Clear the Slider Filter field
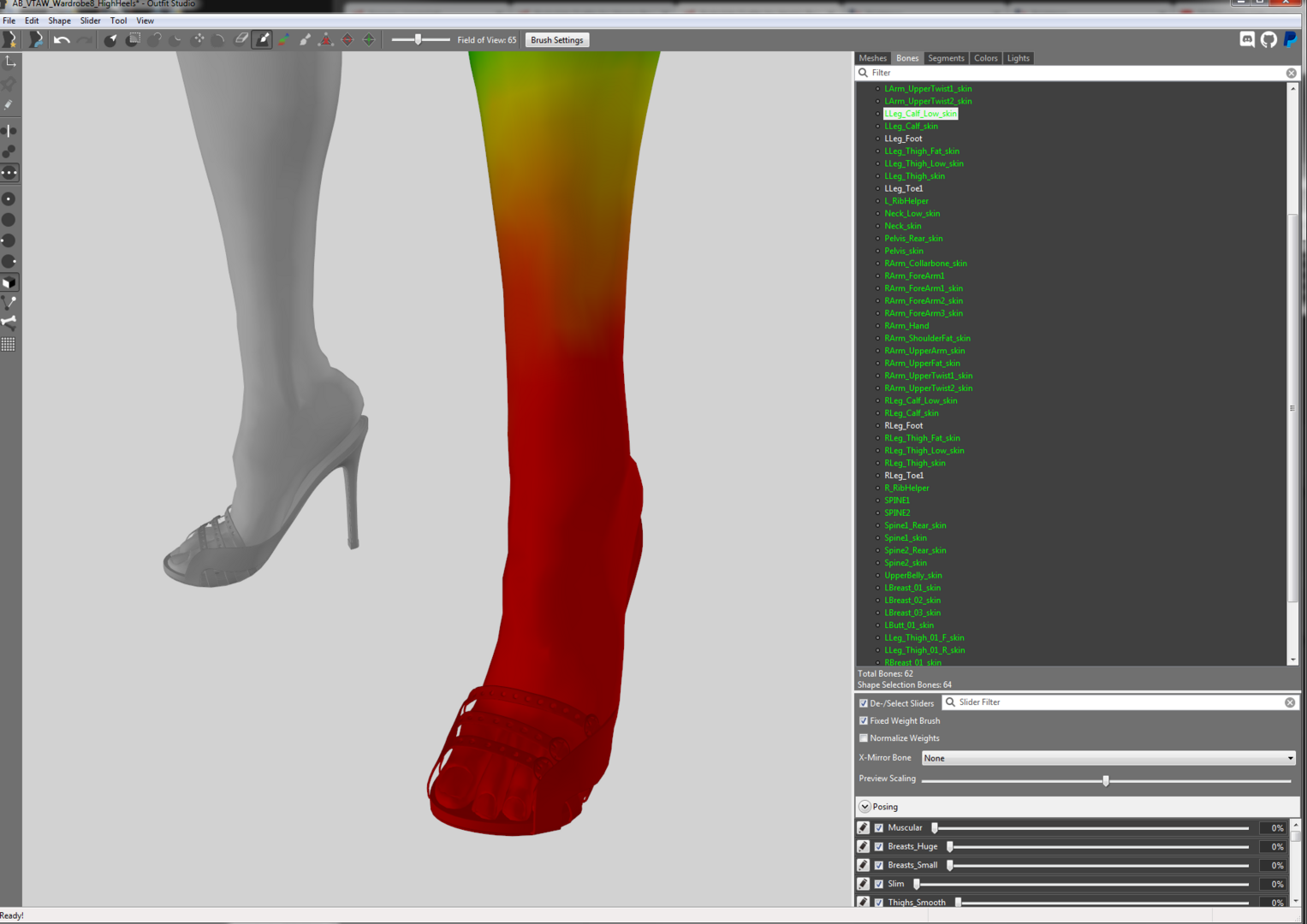The image size is (1307, 924). [1290, 702]
